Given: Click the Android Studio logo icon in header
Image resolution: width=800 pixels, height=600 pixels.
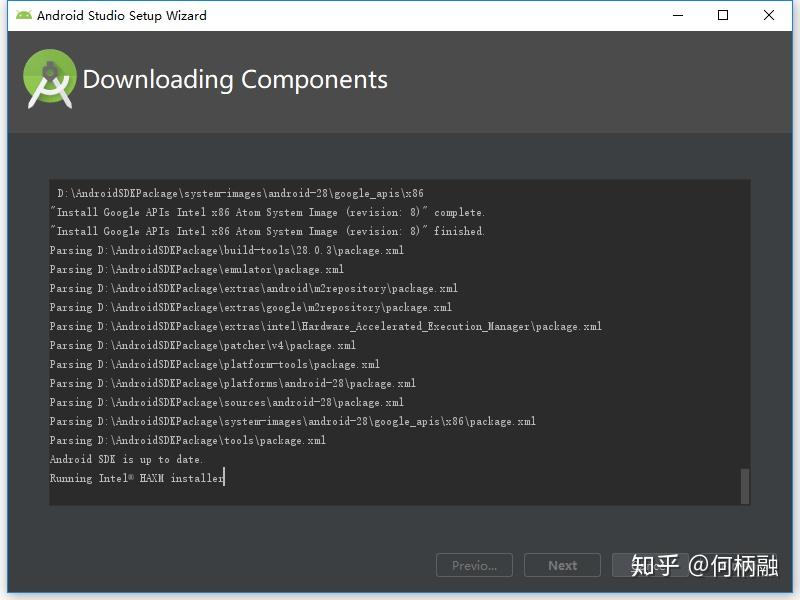Looking at the screenshot, I should (49, 79).
